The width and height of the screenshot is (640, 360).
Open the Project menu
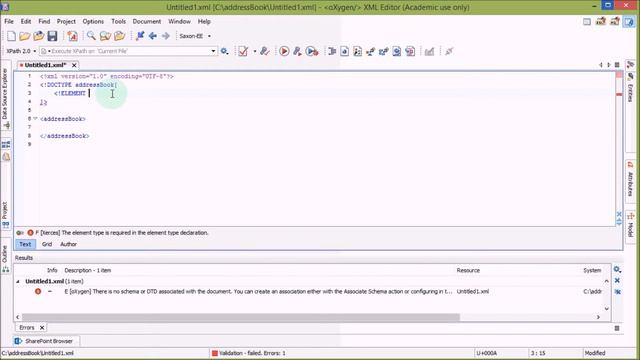click(x=66, y=21)
